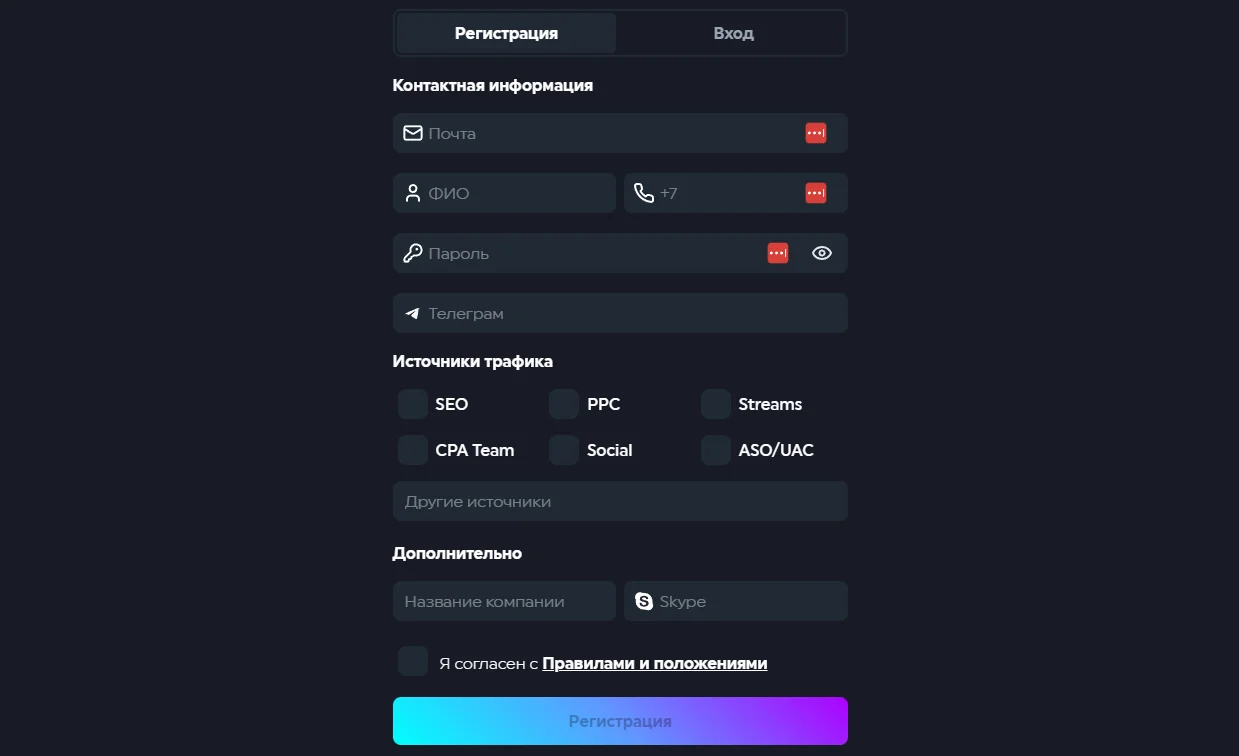This screenshot has height=756, width=1239.
Task: Check the CPA Team traffic source
Action: pos(412,450)
